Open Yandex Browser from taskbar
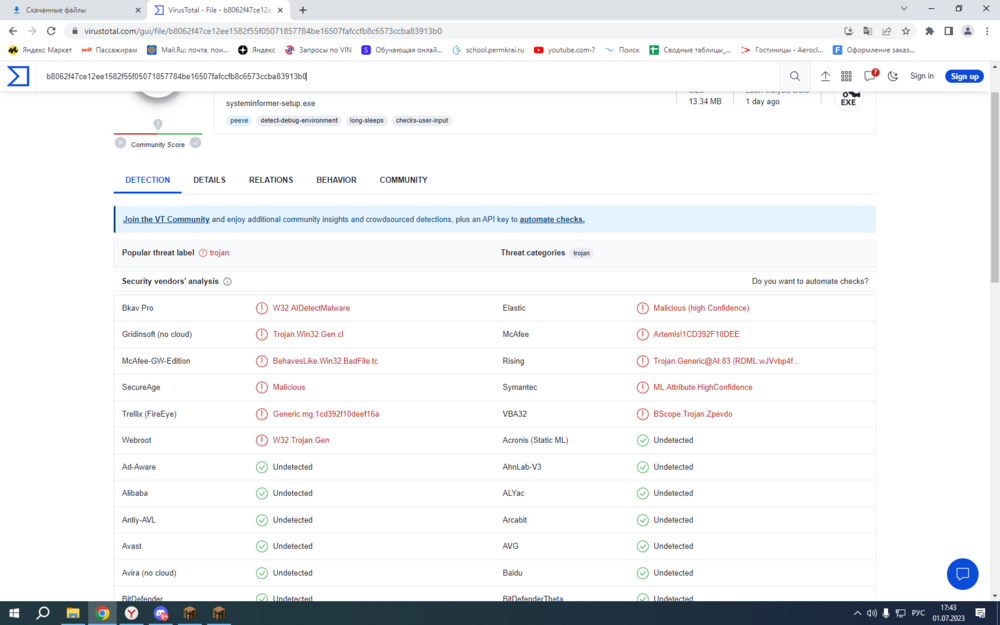The width and height of the screenshot is (1000, 625). [131, 614]
